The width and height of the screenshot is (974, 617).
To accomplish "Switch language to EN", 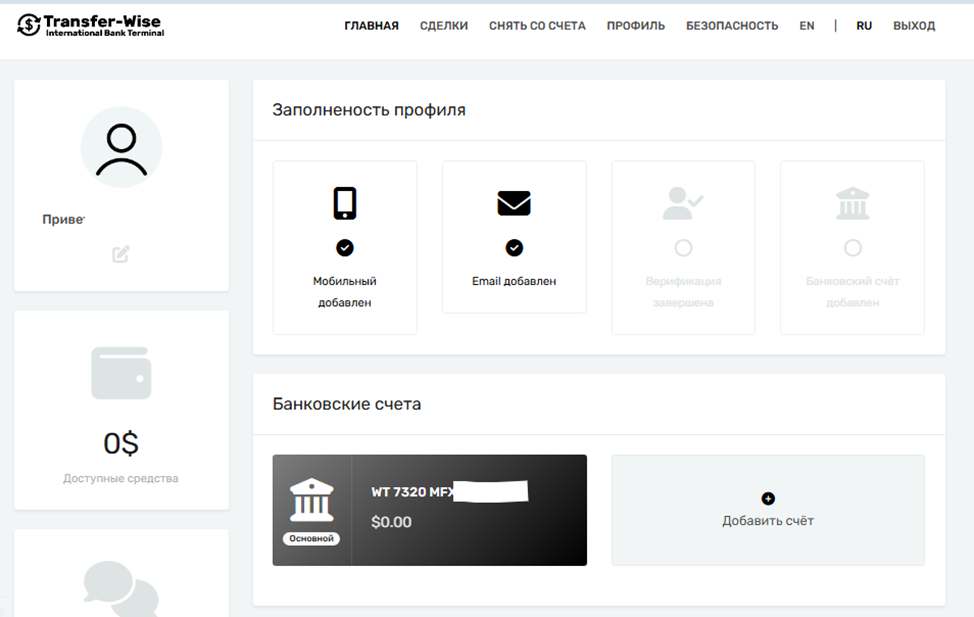I will coord(807,25).
